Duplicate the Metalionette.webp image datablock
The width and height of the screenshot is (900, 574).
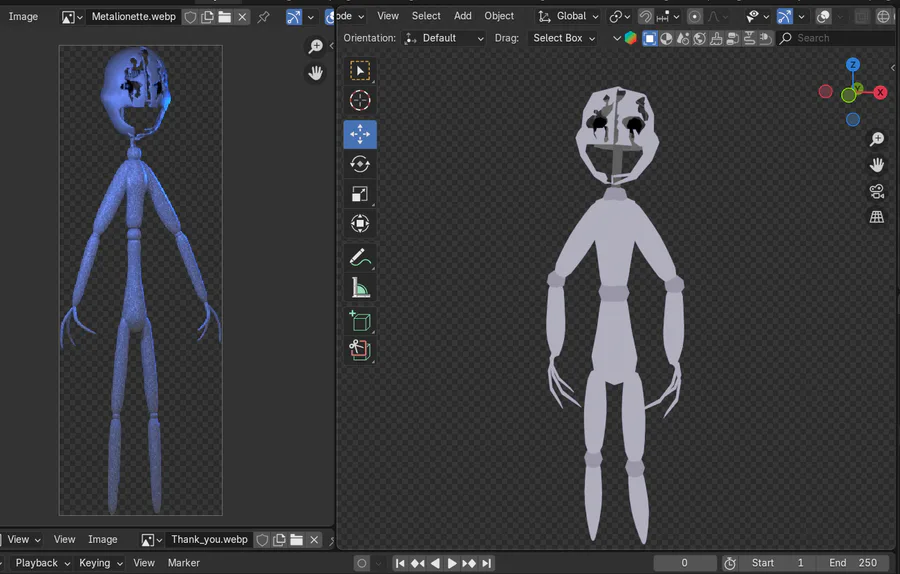coord(207,17)
